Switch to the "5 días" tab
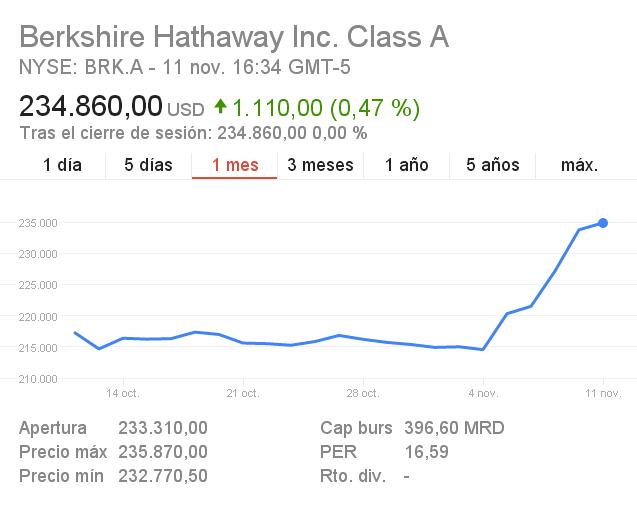 pos(148,165)
